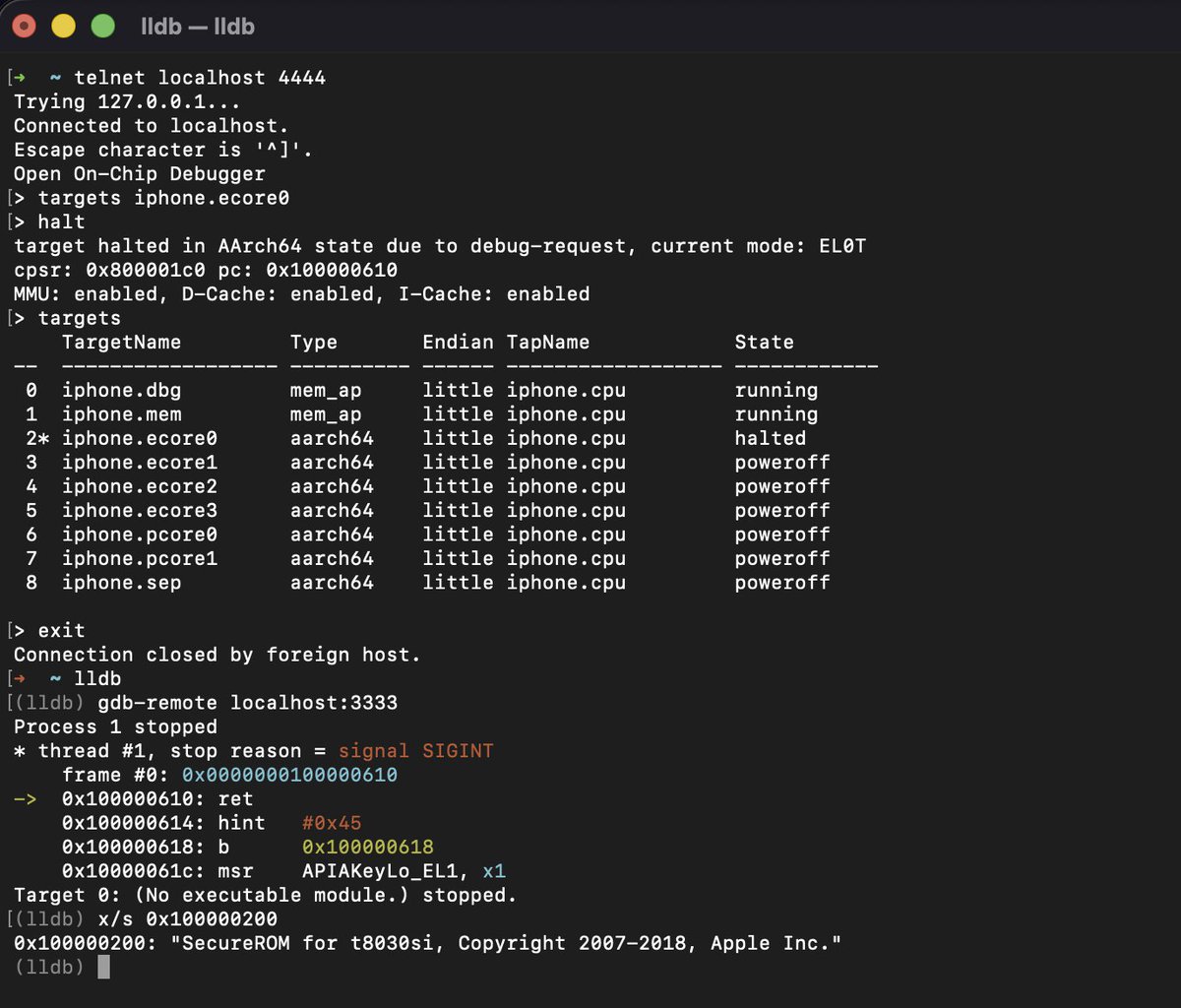Click the 'APIAKeyLo_EL1' register name
The width and height of the screenshot is (1181, 1008).
click(380, 871)
